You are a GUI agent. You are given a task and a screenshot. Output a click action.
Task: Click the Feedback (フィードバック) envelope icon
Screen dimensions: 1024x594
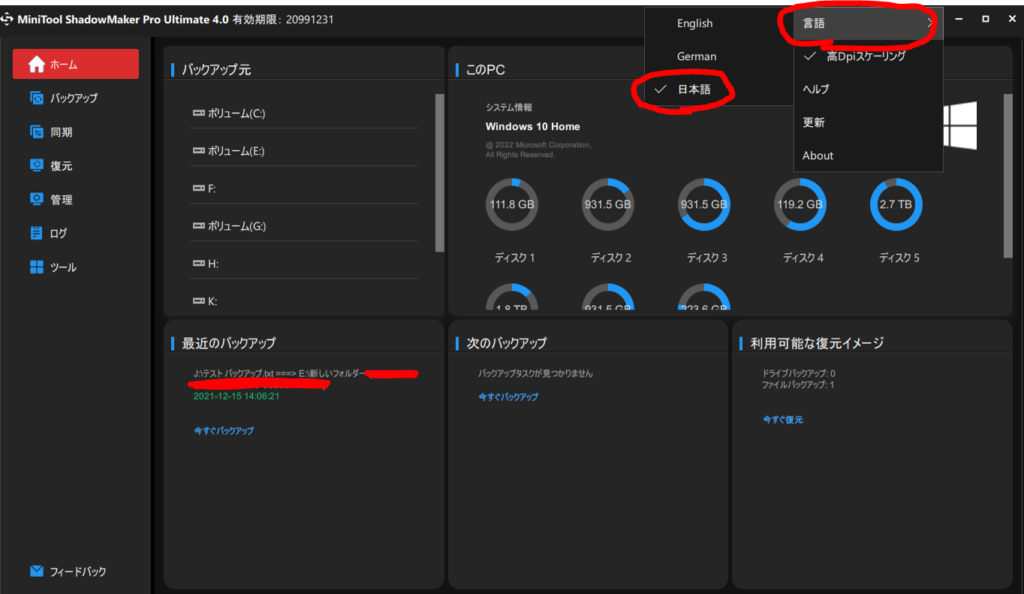37,572
